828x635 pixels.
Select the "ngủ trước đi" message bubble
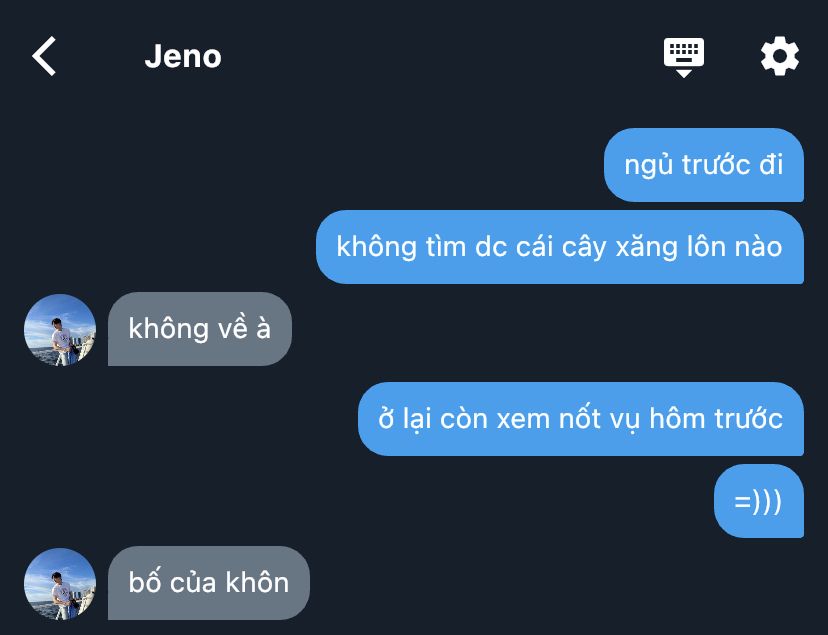pyautogui.click(x=703, y=165)
